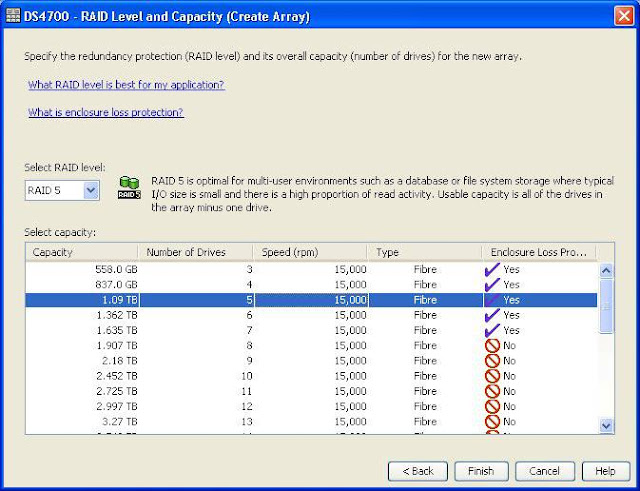The height and width of the screenshot is (491, 640).
Task: Click the Cancel button
Action: 544,471
